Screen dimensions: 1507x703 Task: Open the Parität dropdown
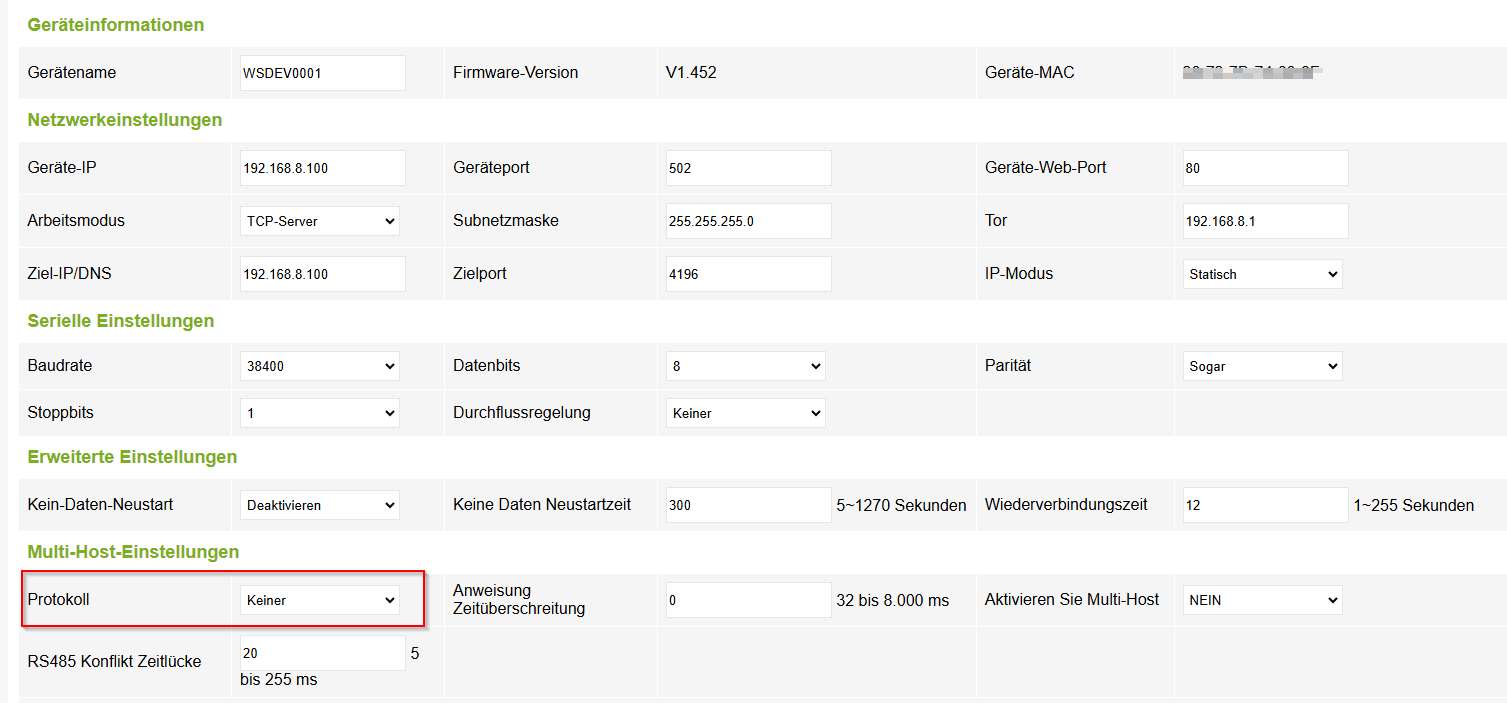pyautogui.click(x=1262, y=366)
